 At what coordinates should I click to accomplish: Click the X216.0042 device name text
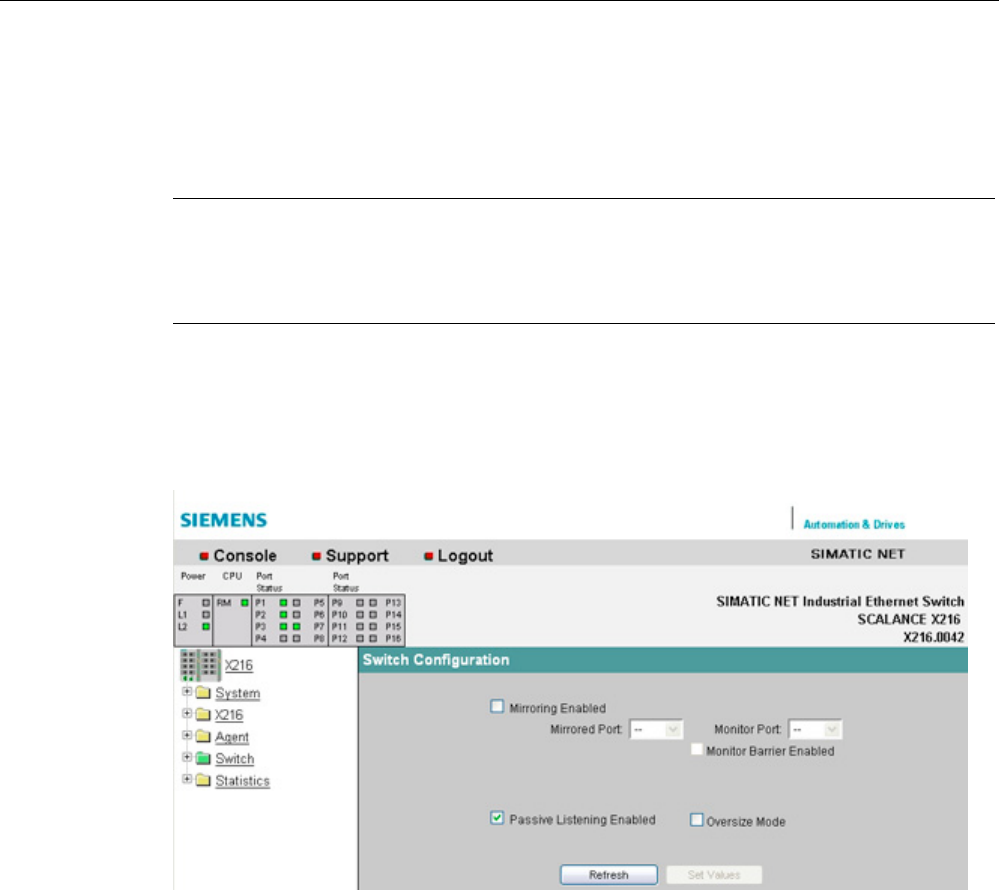coord(933,637)
